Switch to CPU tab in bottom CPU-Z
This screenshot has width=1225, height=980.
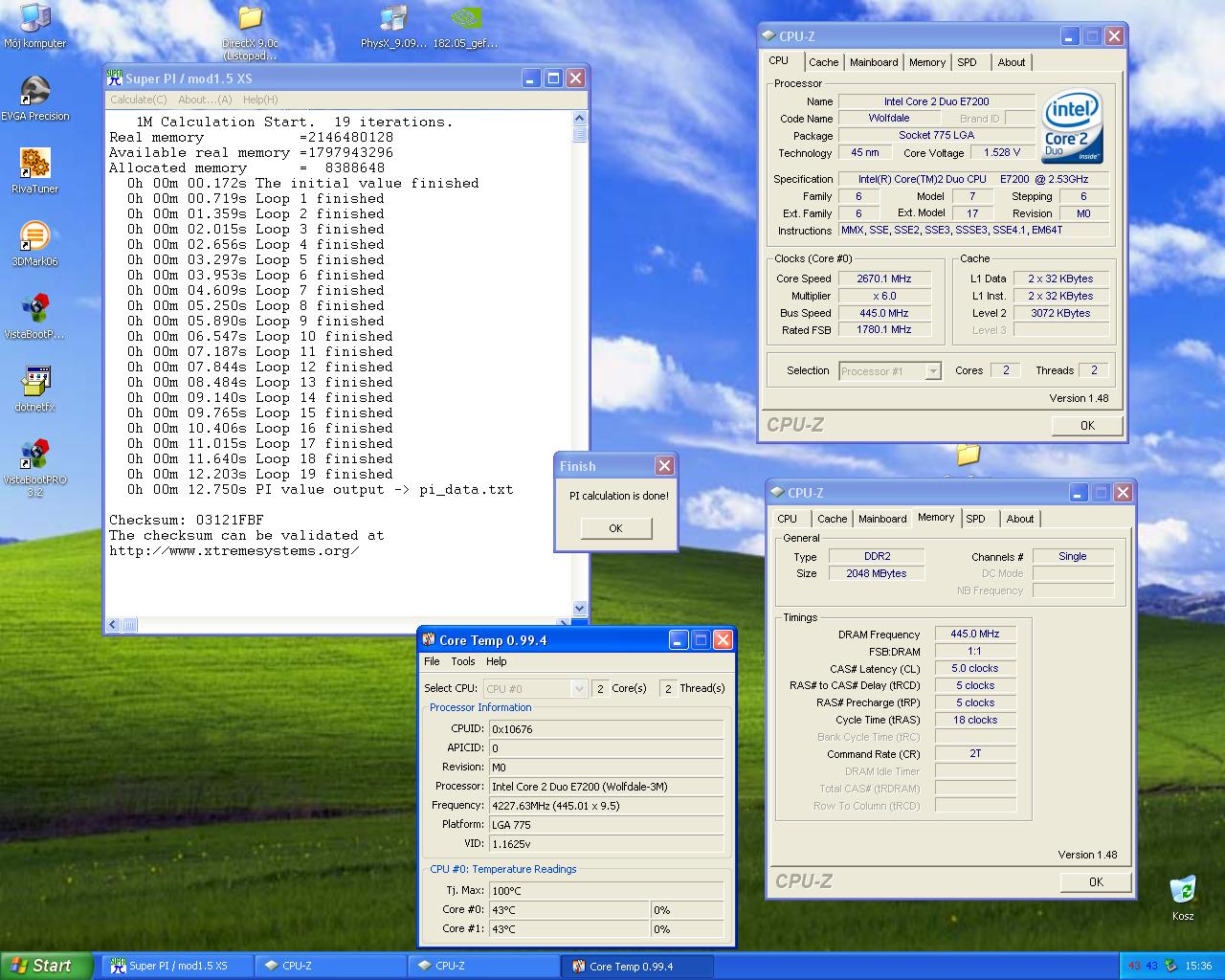coord(787,519)
